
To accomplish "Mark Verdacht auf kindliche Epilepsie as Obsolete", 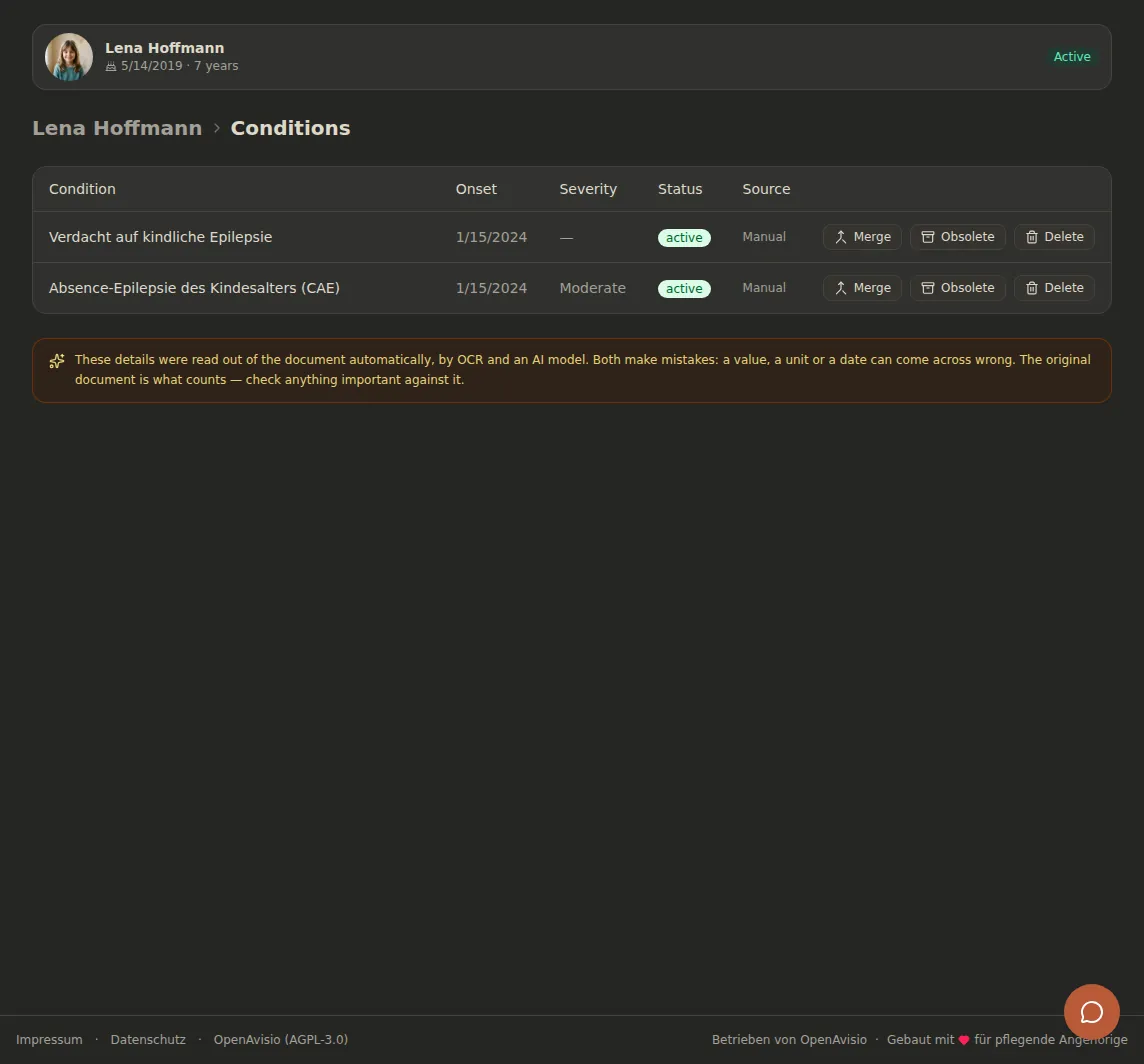I will 957,237.
